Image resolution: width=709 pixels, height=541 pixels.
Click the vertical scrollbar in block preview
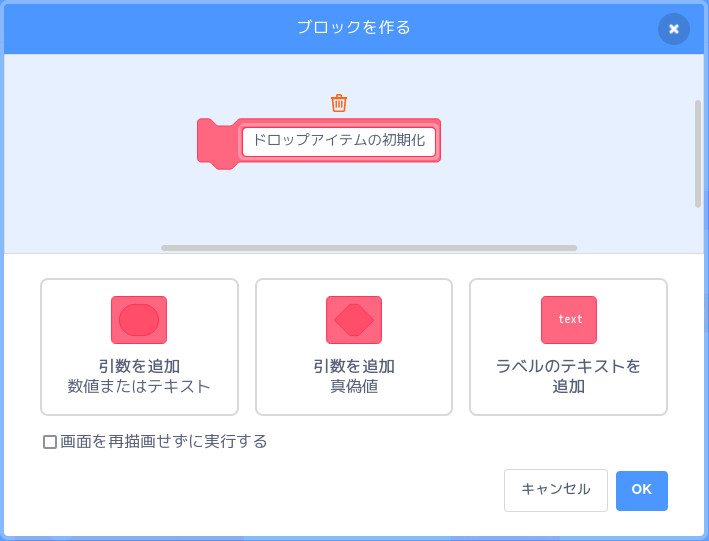coord(698,154)
